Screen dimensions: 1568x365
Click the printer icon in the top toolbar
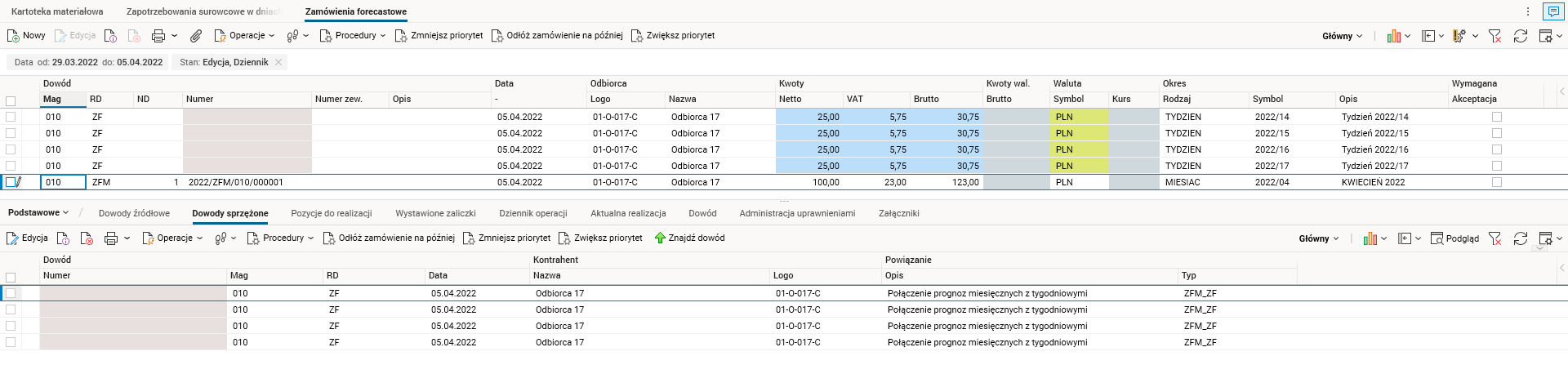[158, 36]
